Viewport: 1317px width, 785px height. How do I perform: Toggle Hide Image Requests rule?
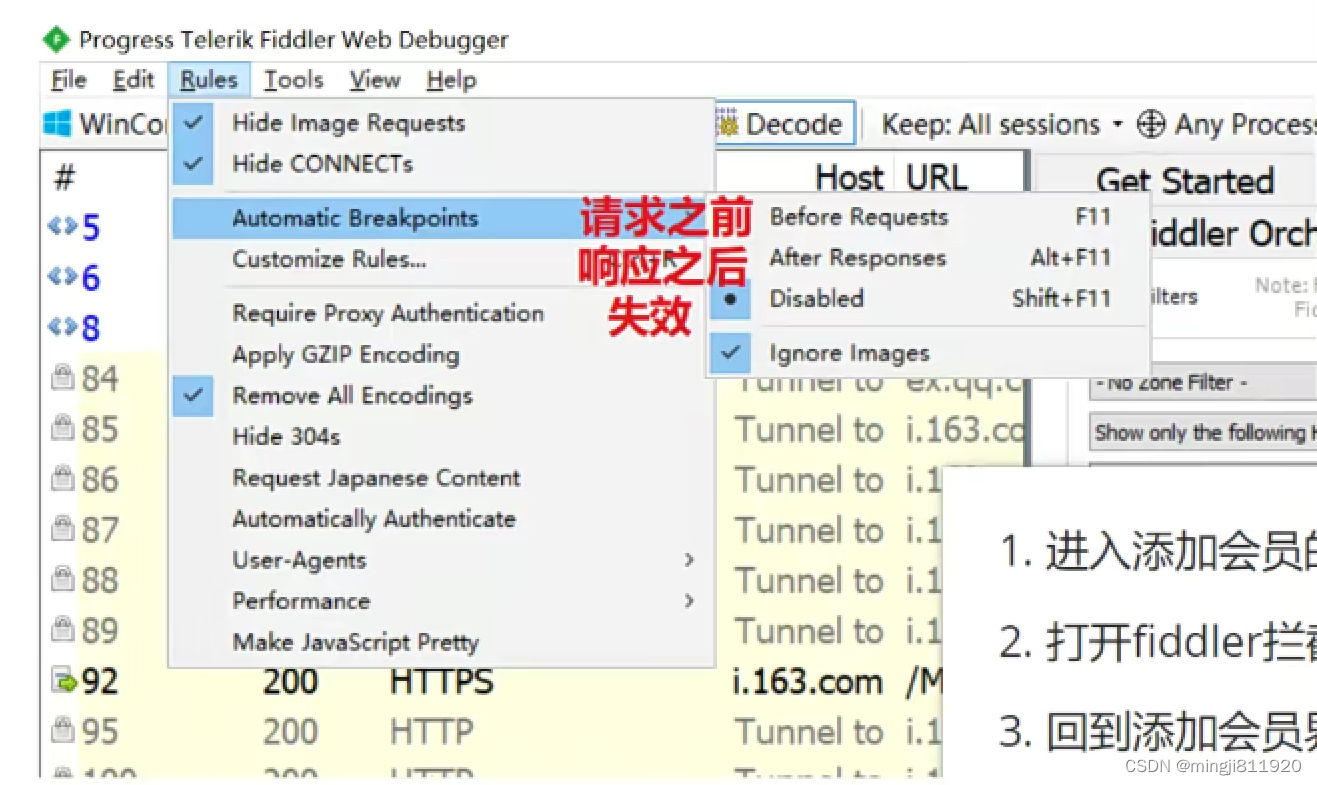click(x=441, y=123)
